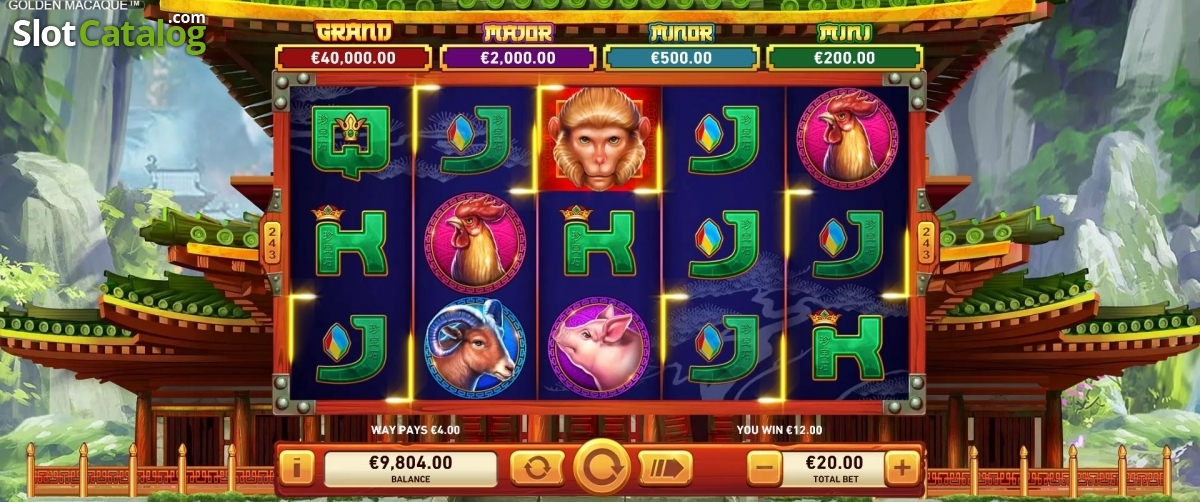Start the main spin button

pyautogui.click(x=602, y=467)
